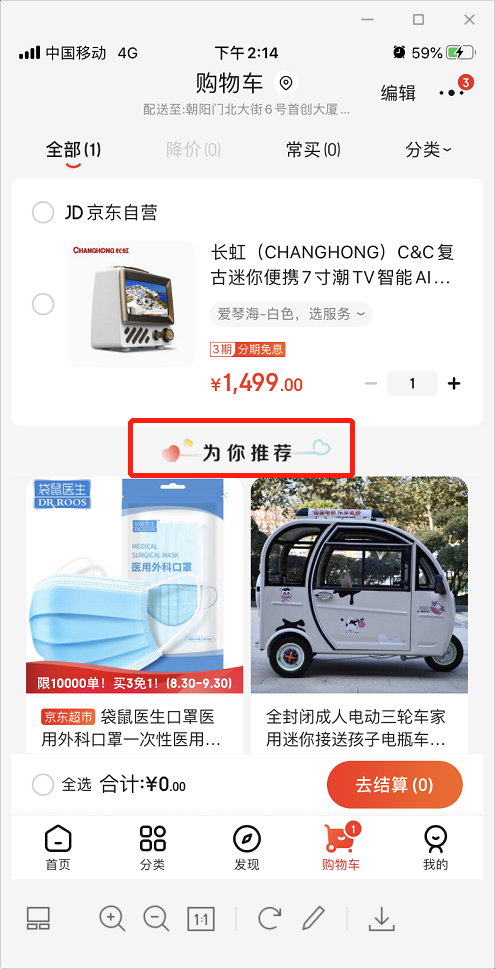Image resolution: width=495 pixels, height=969 pixels.
Task: Expand the 分类 filter dropdown
Action: pos(428,150)
